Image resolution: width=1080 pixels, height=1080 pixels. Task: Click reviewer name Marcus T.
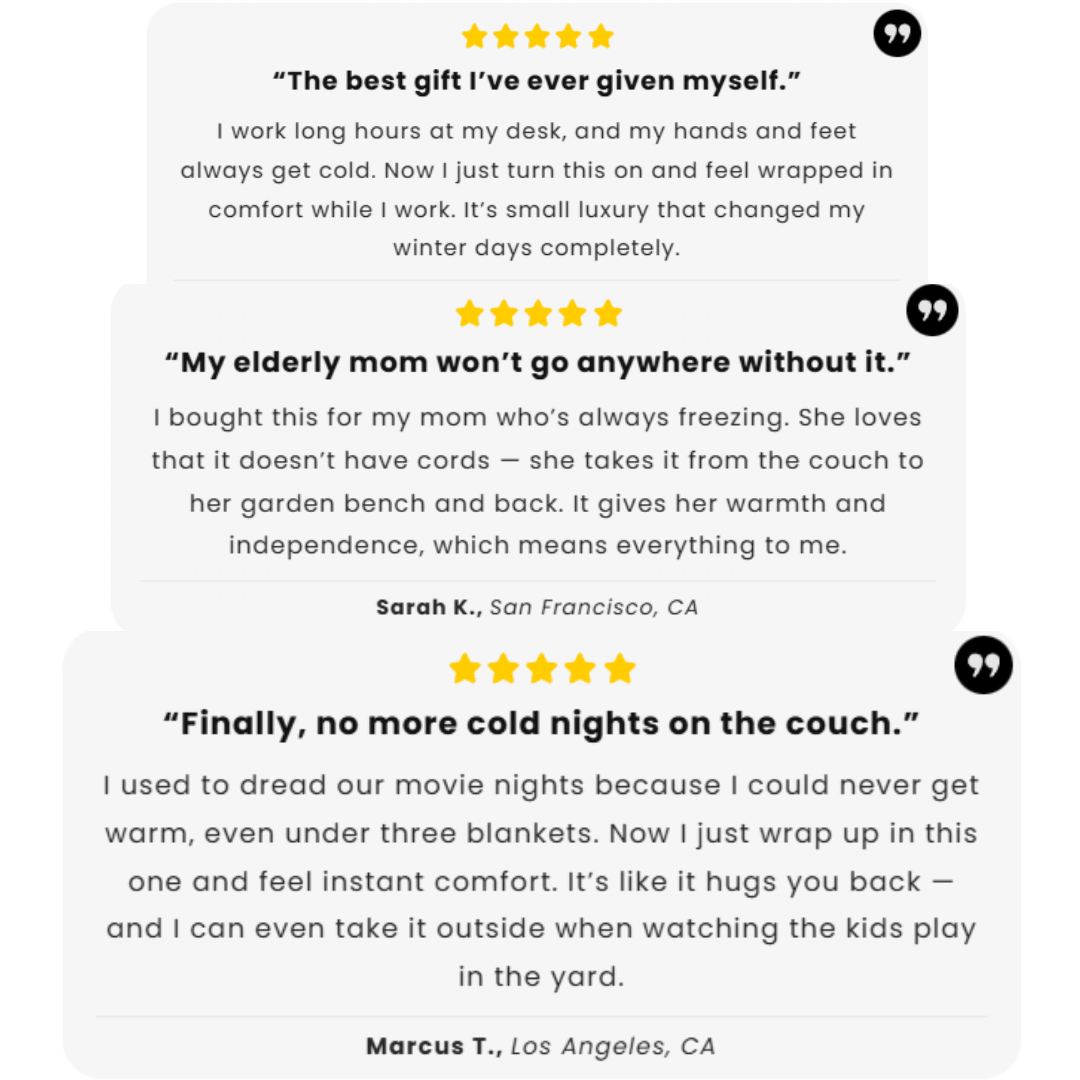click(x=434, y=1047)
